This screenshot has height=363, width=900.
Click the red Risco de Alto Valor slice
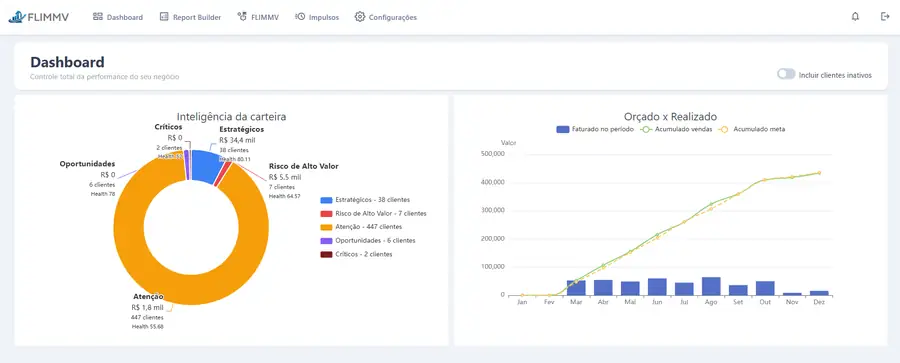point(224,173)
